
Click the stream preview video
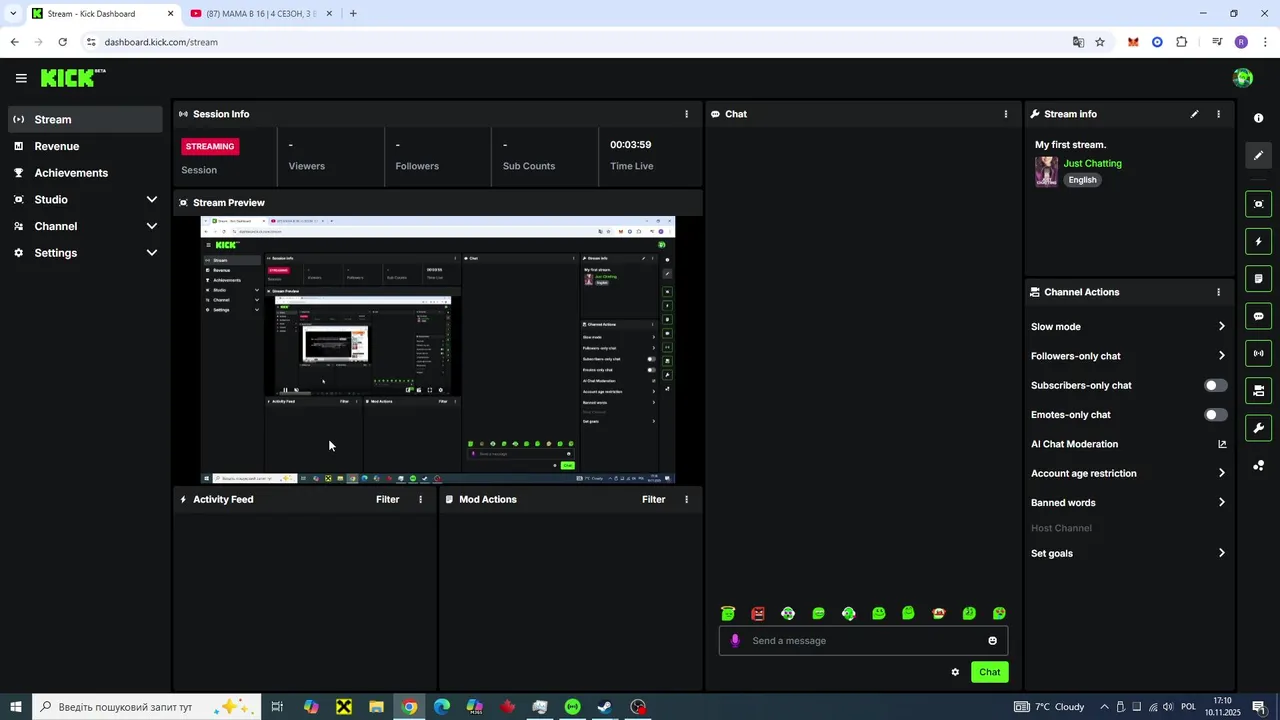point(438,350)
